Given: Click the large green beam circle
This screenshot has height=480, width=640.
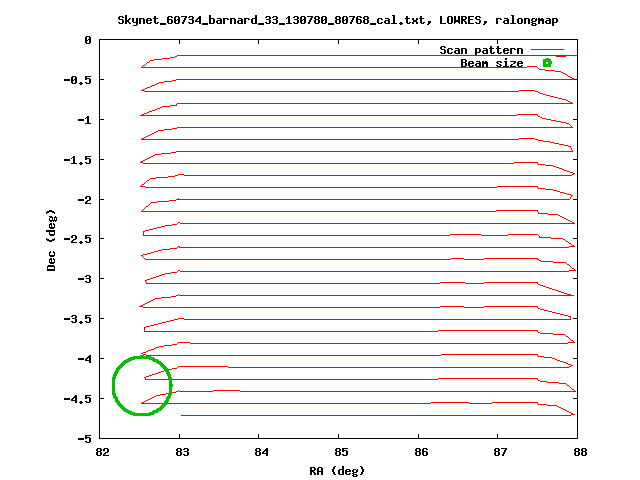Looking at the screenshot, I should (x=142, y=386).
